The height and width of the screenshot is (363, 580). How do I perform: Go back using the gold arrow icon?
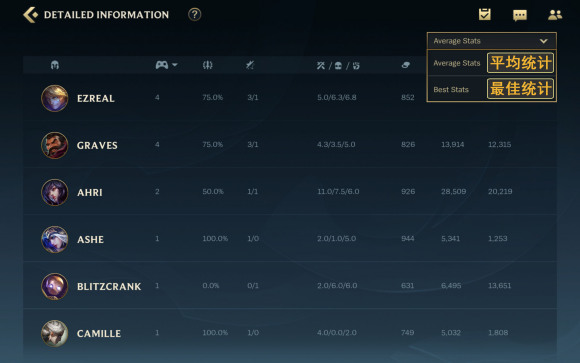(x=30, y=15)
